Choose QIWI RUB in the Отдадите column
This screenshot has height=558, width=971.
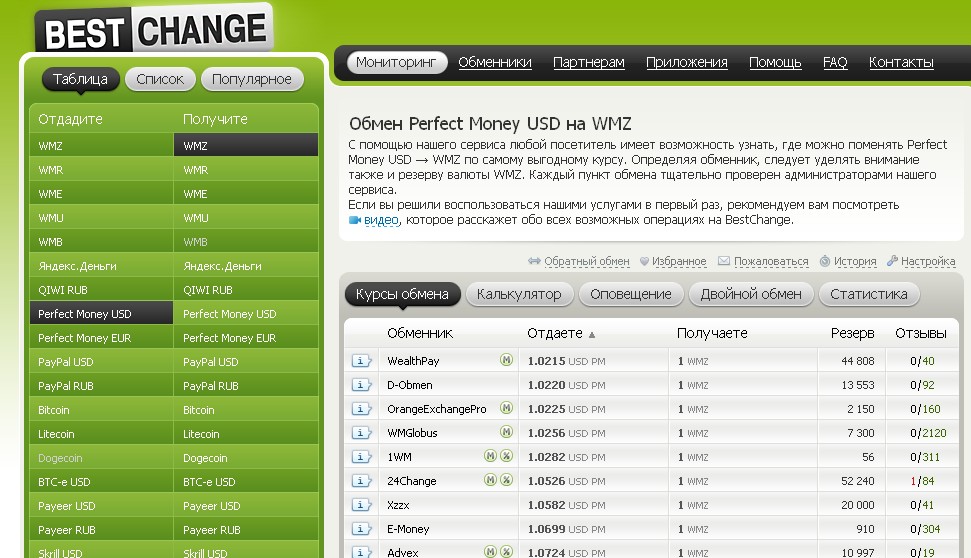101,290
